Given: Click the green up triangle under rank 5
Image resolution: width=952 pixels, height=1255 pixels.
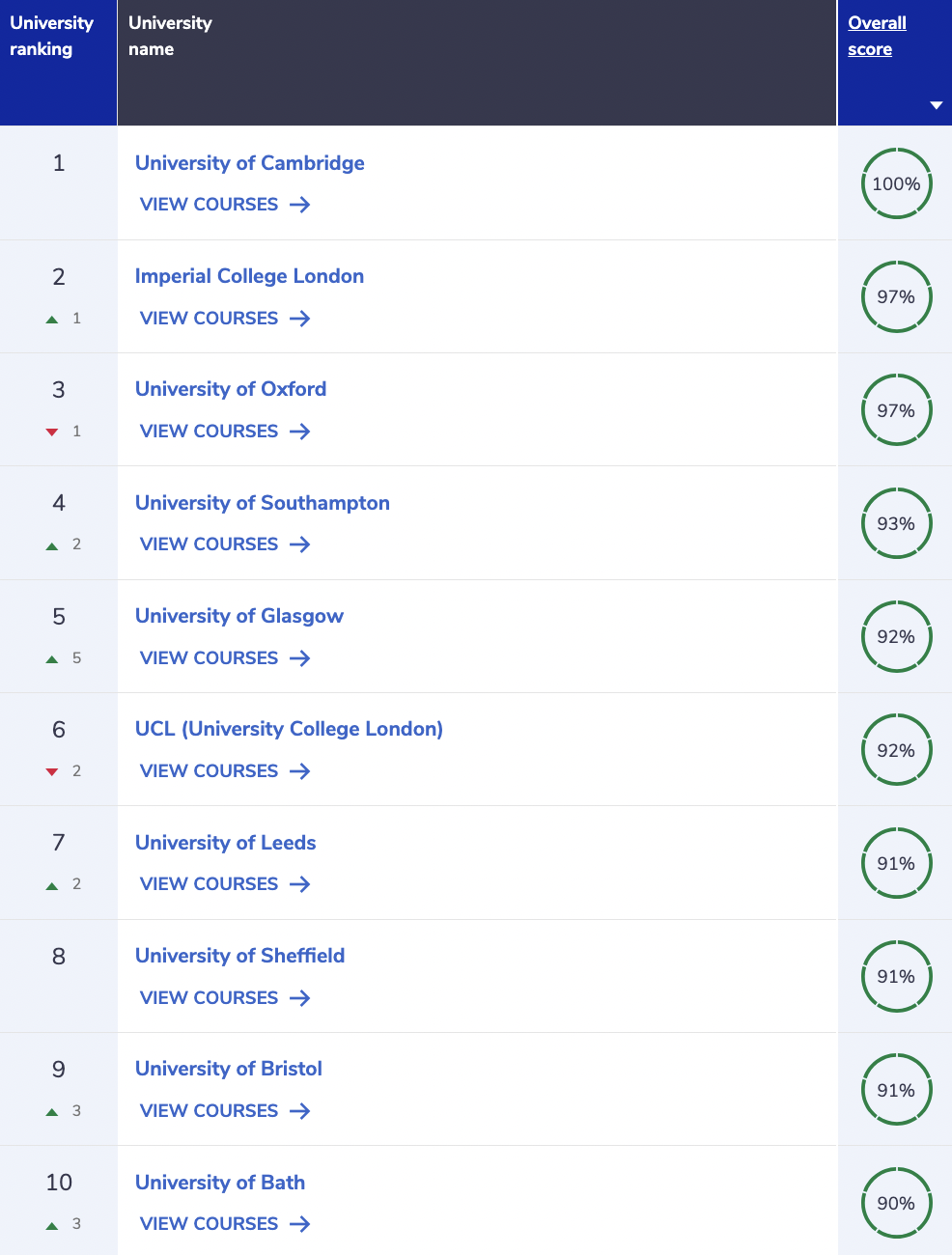Looking at the screenshot, I should pos(52,659).
